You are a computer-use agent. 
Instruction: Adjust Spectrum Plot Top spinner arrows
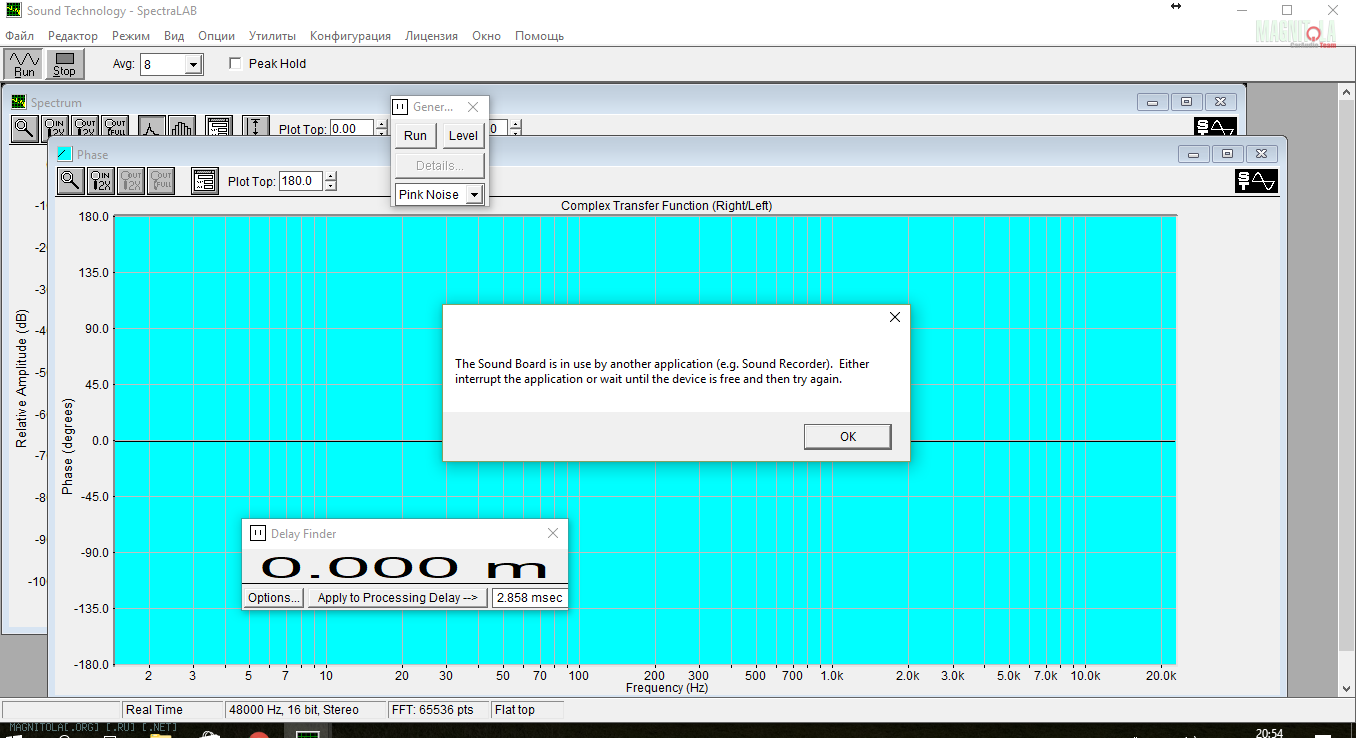[x=381, y=128]
